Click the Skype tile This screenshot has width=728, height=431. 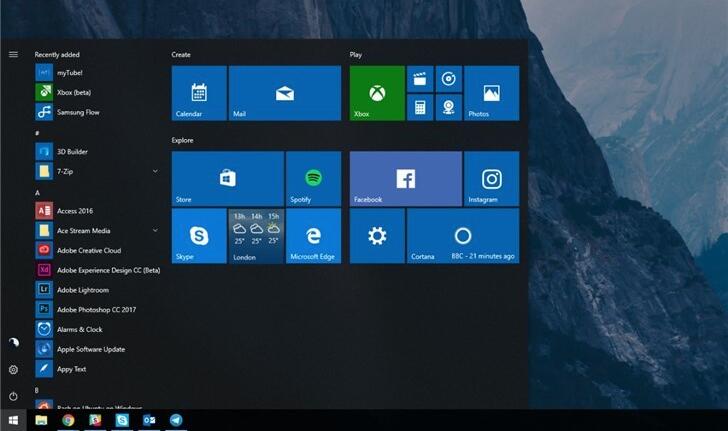[199, 236]
